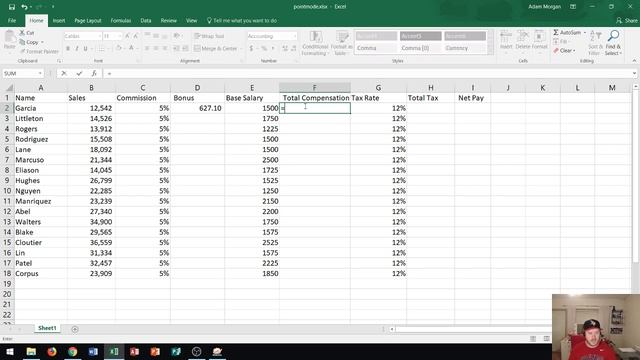This screenshot has width=640, height=360.
Task: Open PowerPoint from taskbar
Action: pyautogui.click(x=155, y=351)
